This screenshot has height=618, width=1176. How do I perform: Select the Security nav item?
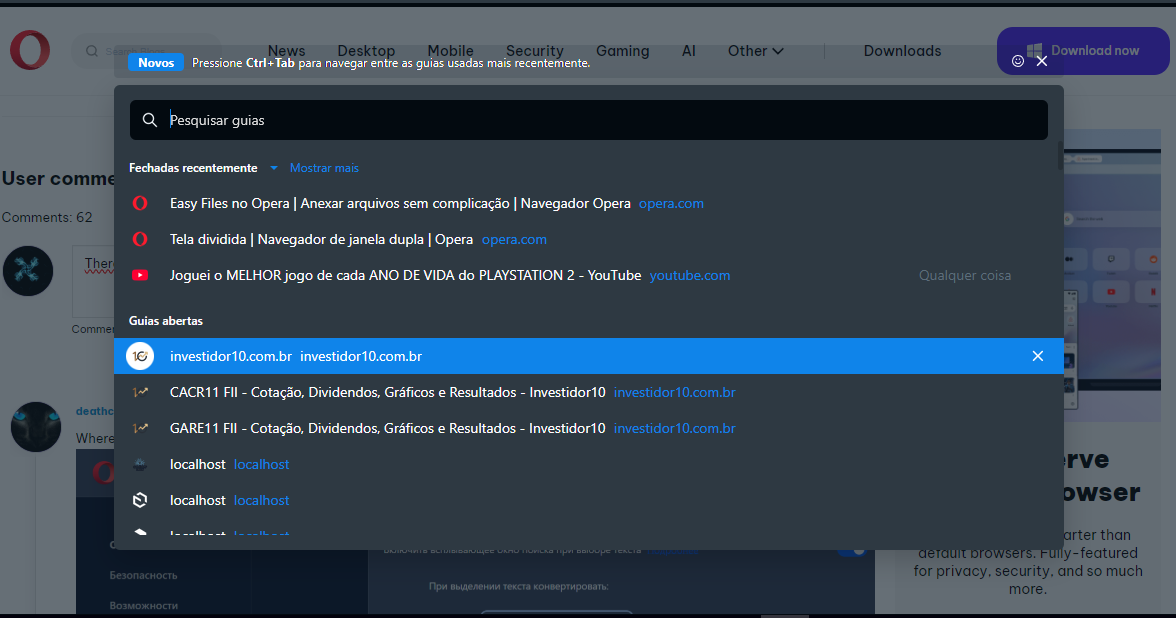[x=535, y=51]
